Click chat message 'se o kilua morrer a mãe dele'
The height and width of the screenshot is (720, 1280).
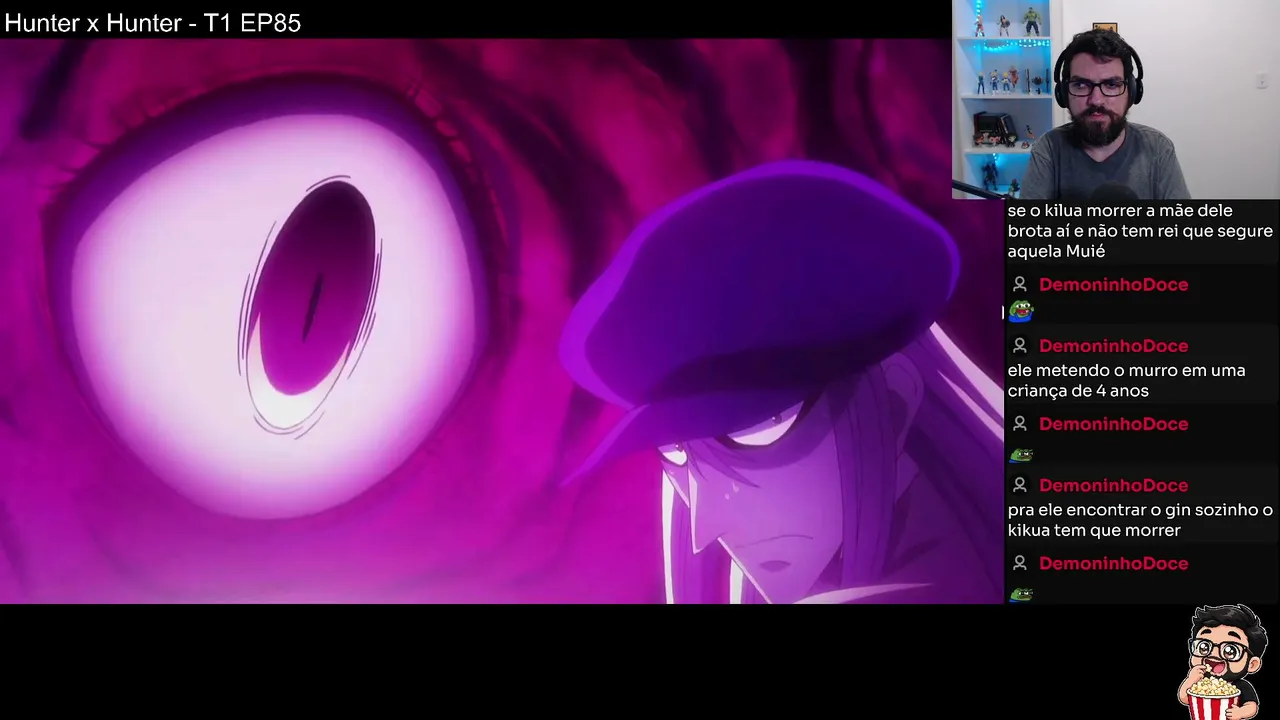pyautogui.click(x=1140, y=231)
